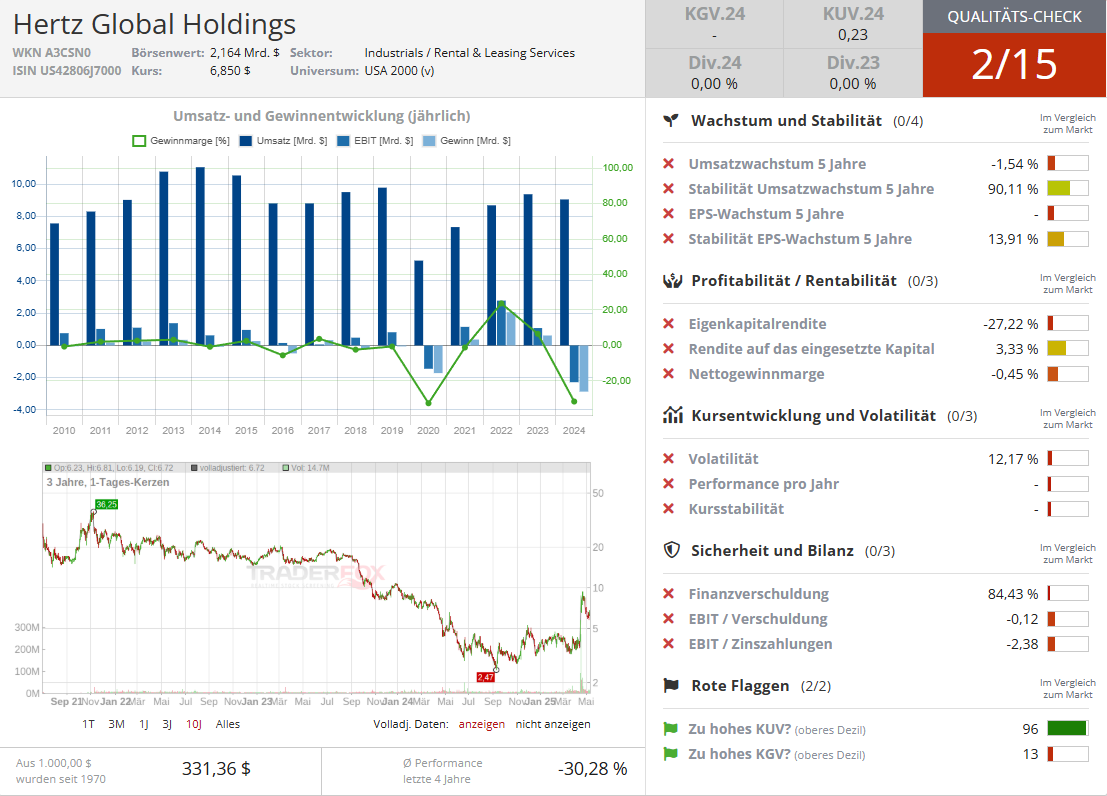
Task: Click the 84,43 % Finanzverschuldung value
Action: [1013, 594]
